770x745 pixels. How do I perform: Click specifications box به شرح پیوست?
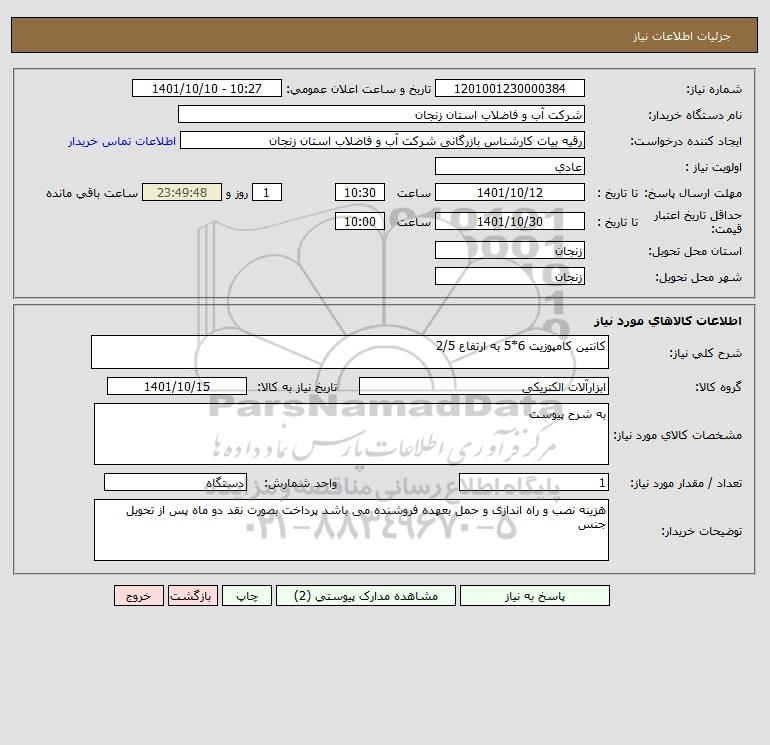coord(351,434)
